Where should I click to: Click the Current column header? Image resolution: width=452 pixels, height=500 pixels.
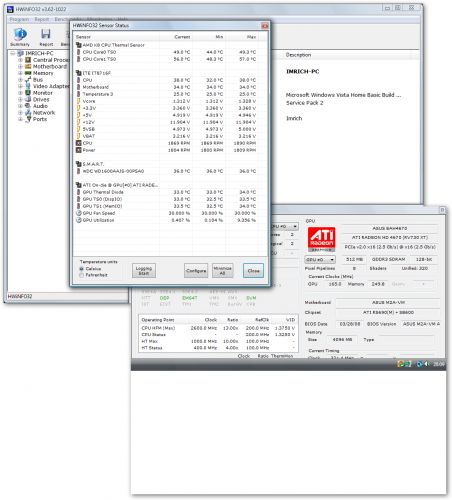click(176, 37)
